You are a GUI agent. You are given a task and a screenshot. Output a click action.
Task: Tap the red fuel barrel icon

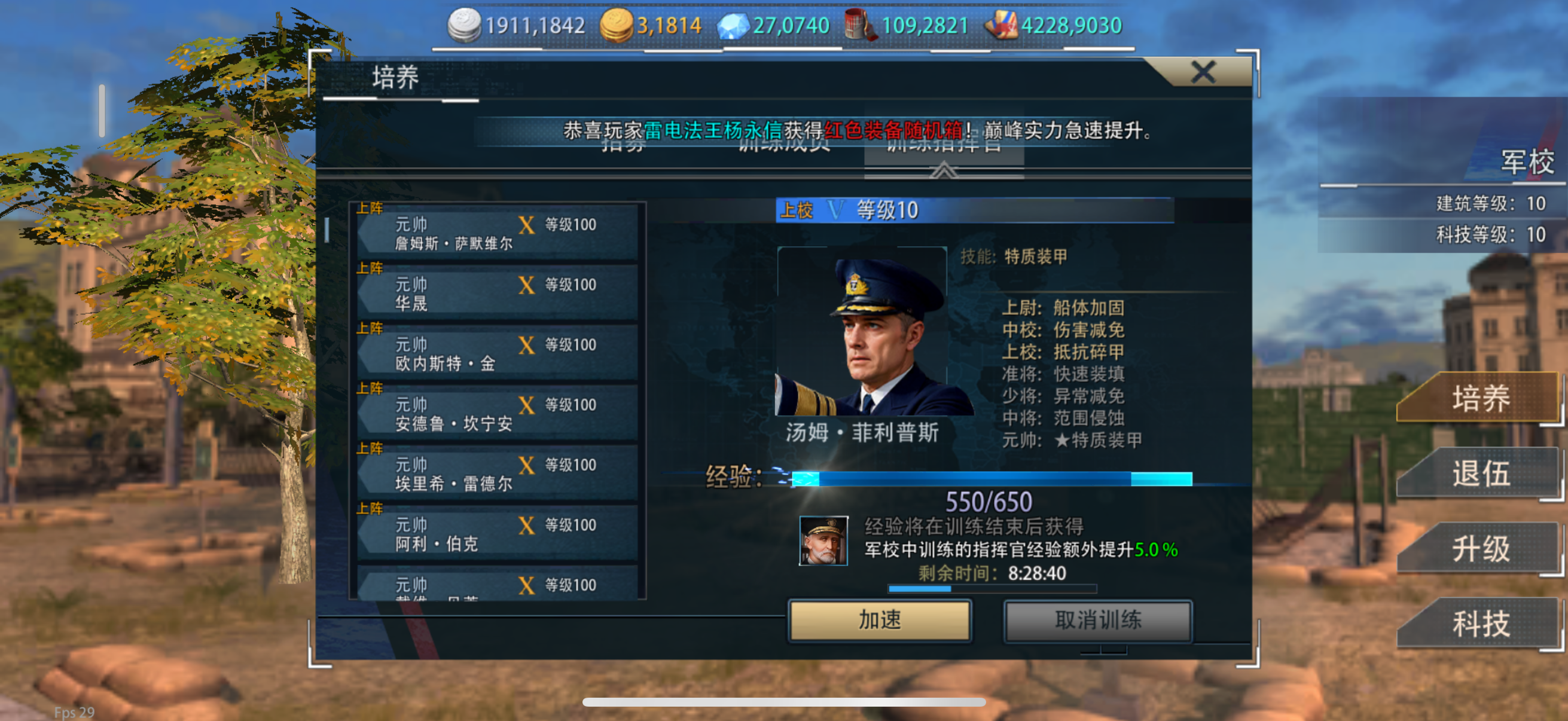(x=860, y=25)
